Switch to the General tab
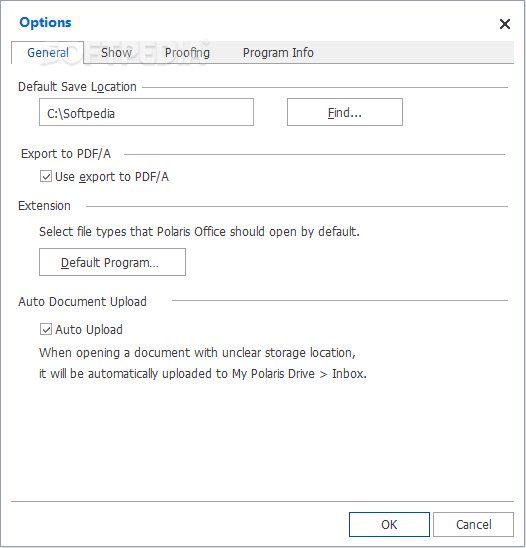526x548 pixels. (x=48, y=53)
